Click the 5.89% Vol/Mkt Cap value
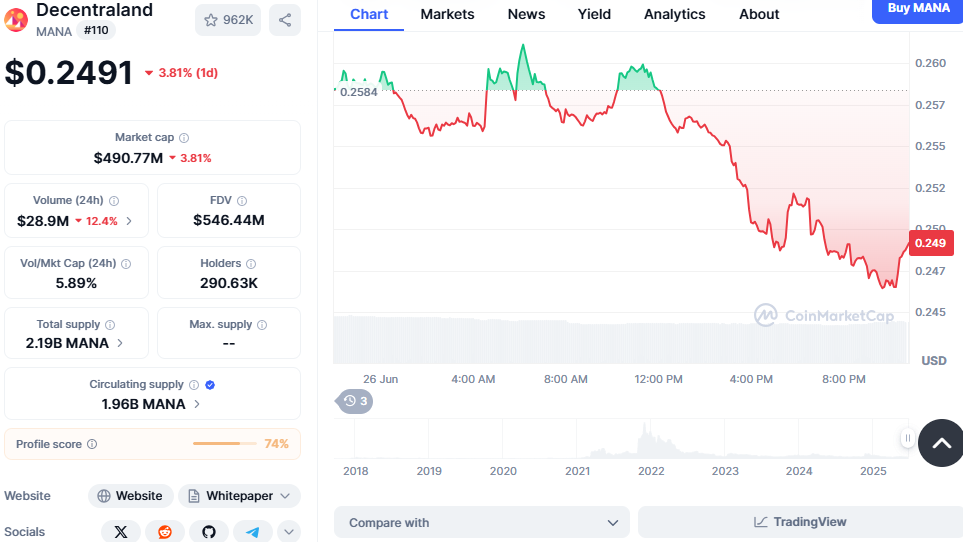This screenshot has height=542, width=963. 76,284
